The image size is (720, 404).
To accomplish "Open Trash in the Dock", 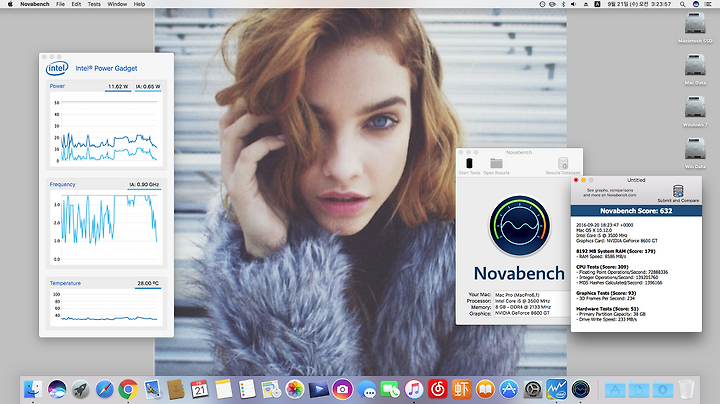I will pyautogui.click(x=686, y=389).
